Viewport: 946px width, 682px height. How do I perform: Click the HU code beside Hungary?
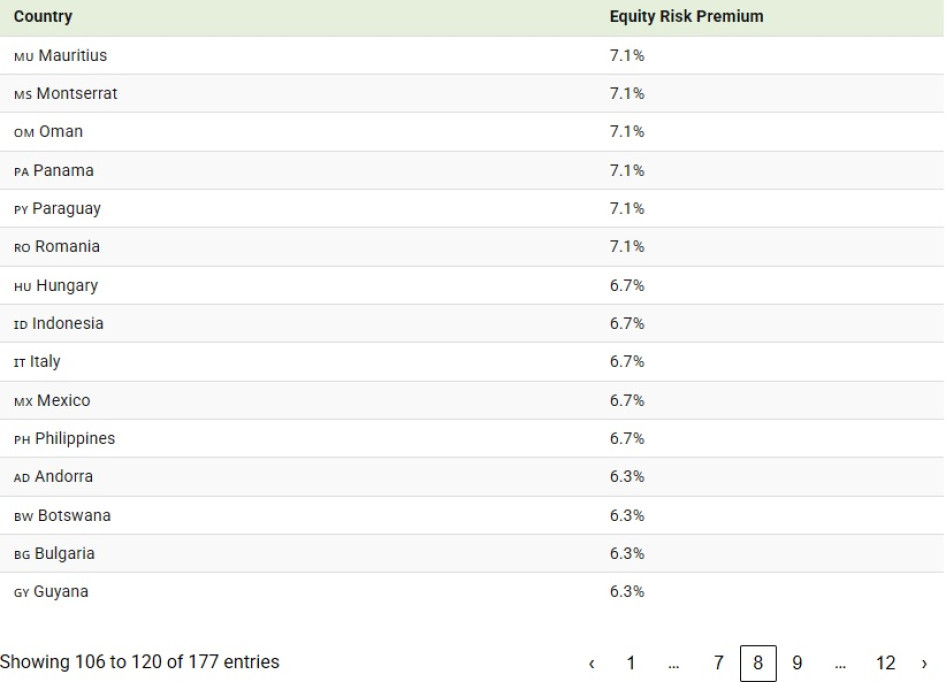23,287
